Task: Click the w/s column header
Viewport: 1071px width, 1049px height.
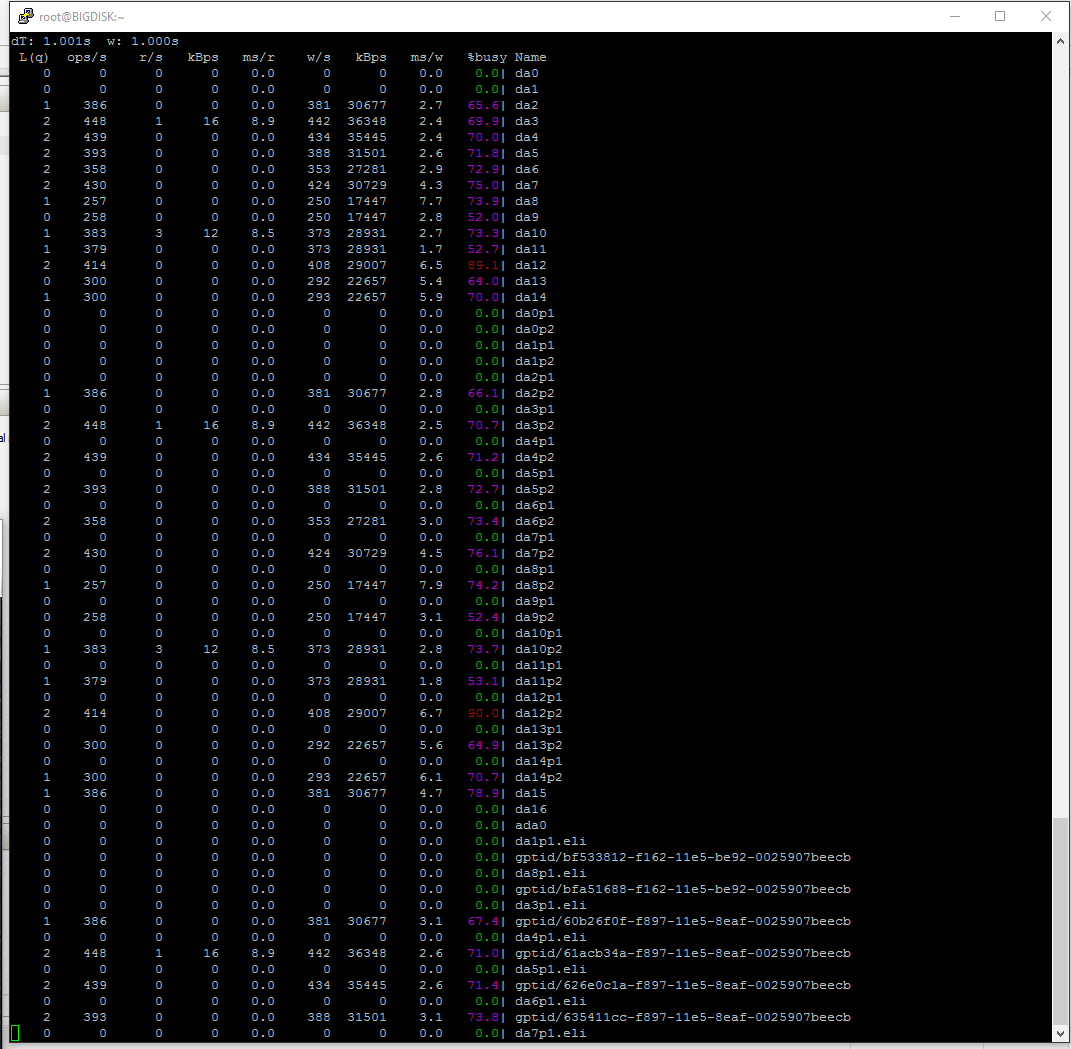Action: click(318, 57)
